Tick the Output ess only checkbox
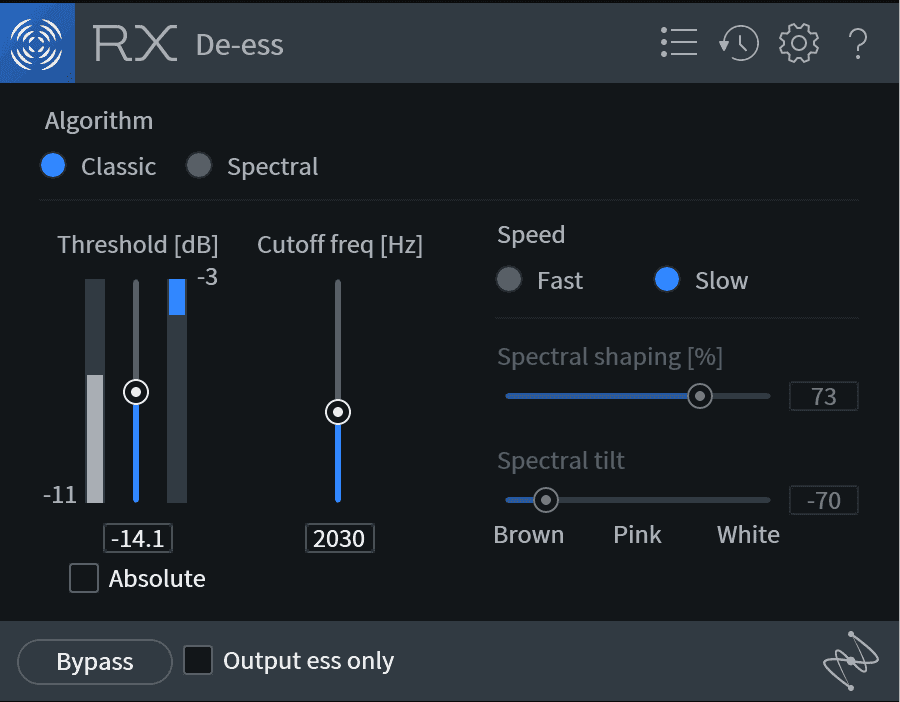The height and width of the screenshot is (702, 900). (198, 660)
